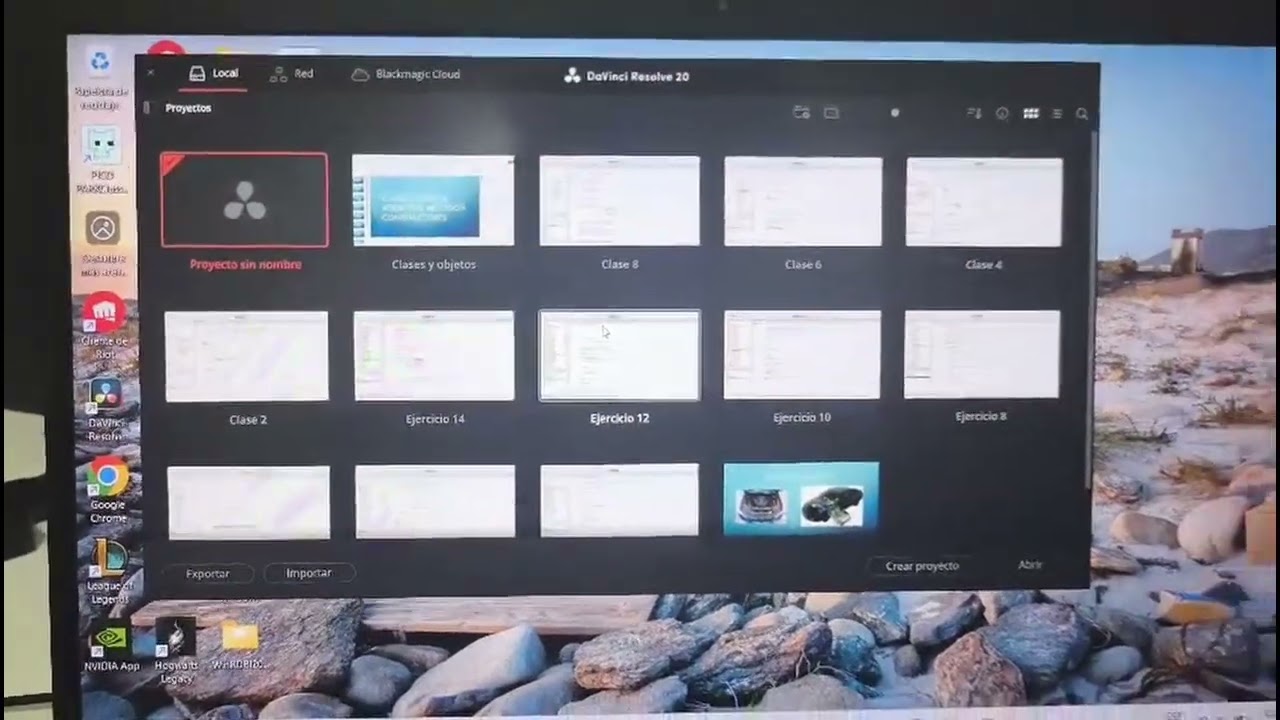
Task: Select the Clase 2 project thumbnail
Action: tap(247, 356)
